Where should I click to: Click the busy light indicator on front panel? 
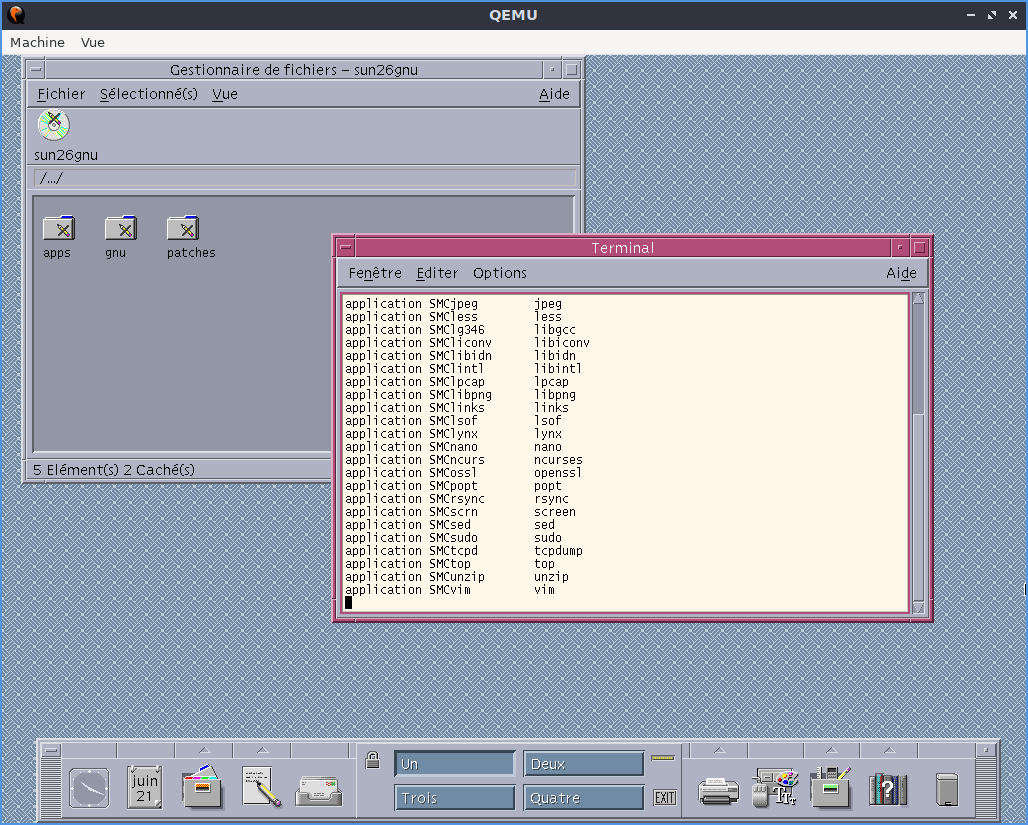[663, 758]
